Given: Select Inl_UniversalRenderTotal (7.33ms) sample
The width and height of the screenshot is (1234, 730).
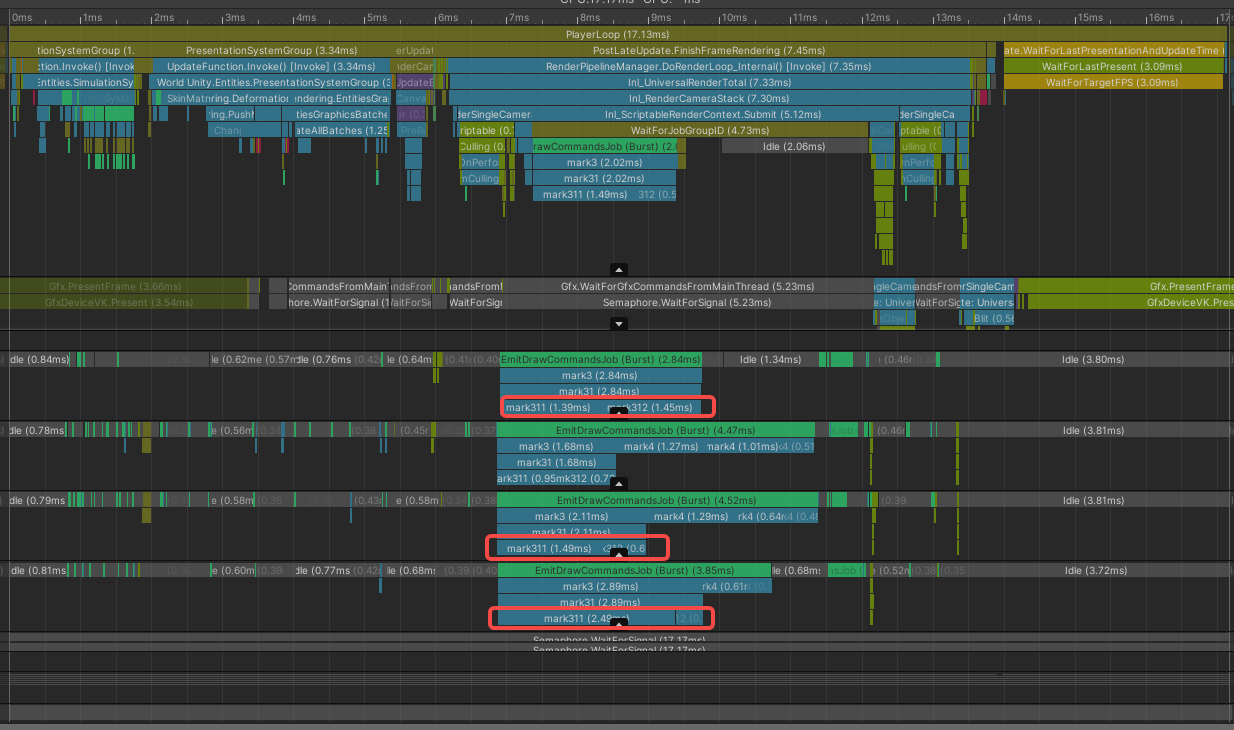Looking at the screenshot, I should click(707, 82).
